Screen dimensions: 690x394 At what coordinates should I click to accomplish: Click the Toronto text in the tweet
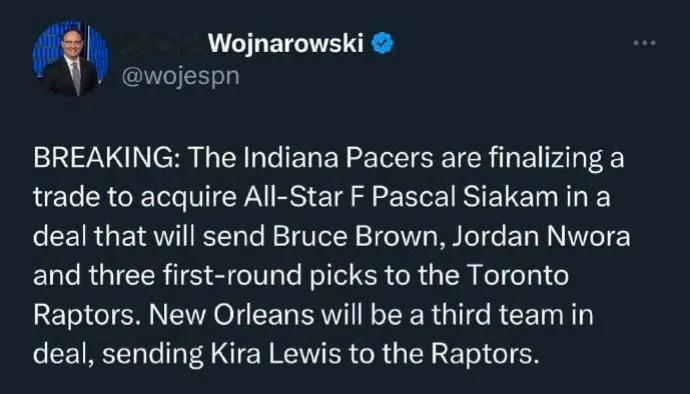click(x=517, y=276)
